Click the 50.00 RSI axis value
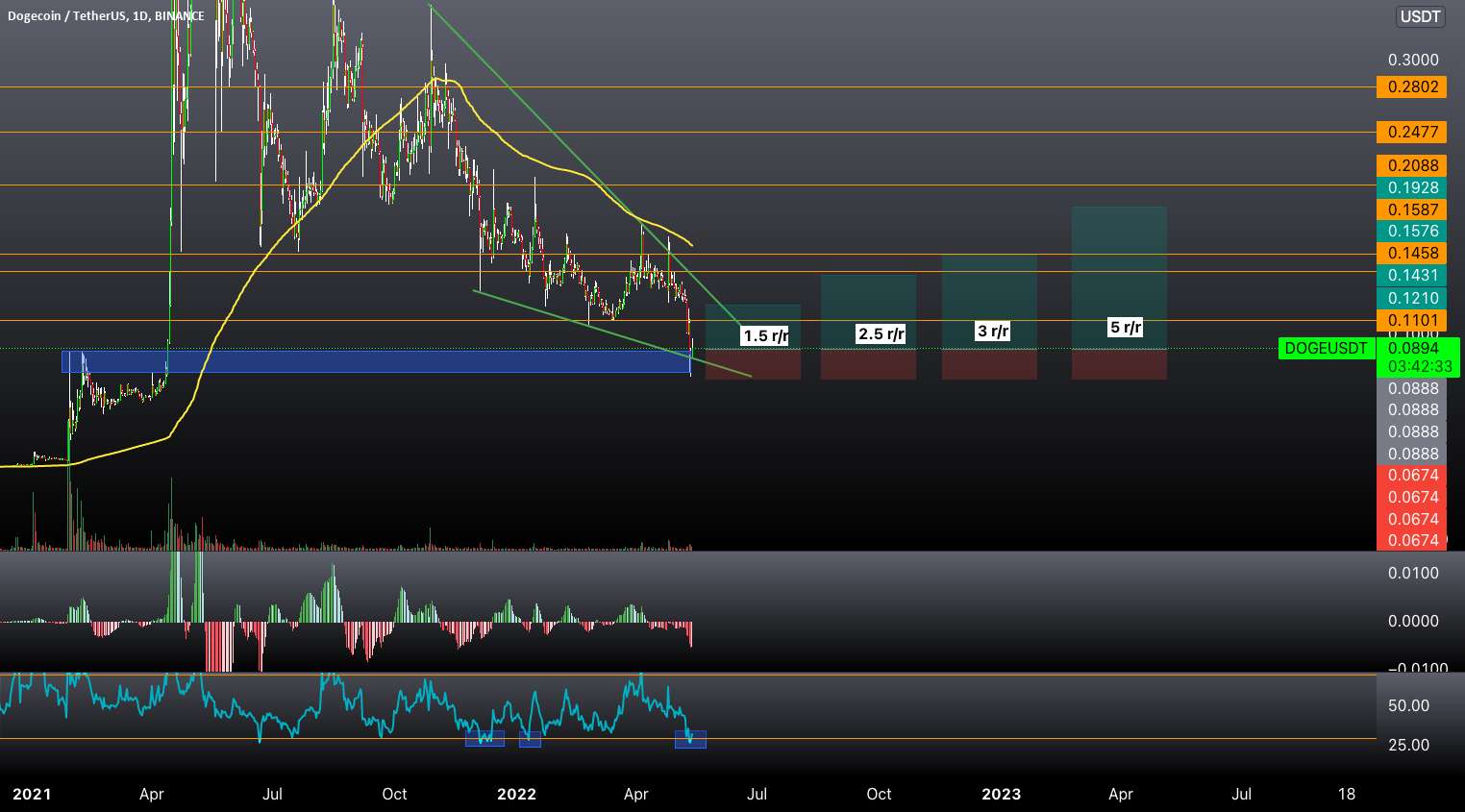The width and height of the screenshot is (1465, 812). [1408, 705]
